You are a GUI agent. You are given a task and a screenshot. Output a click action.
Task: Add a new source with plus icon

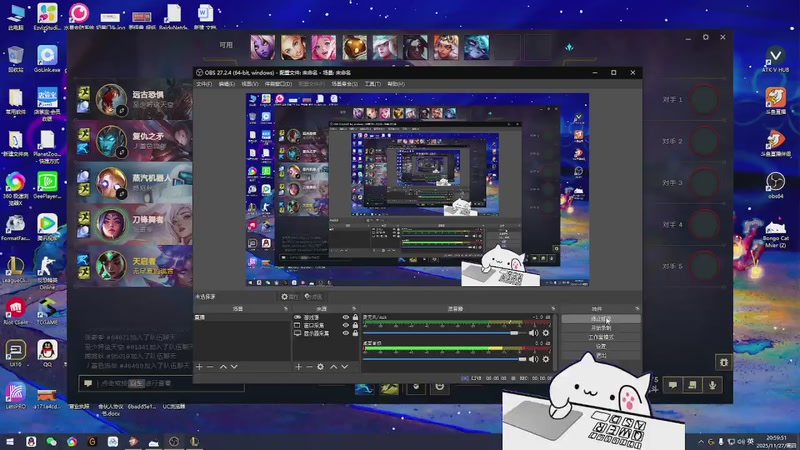point(298,366)
